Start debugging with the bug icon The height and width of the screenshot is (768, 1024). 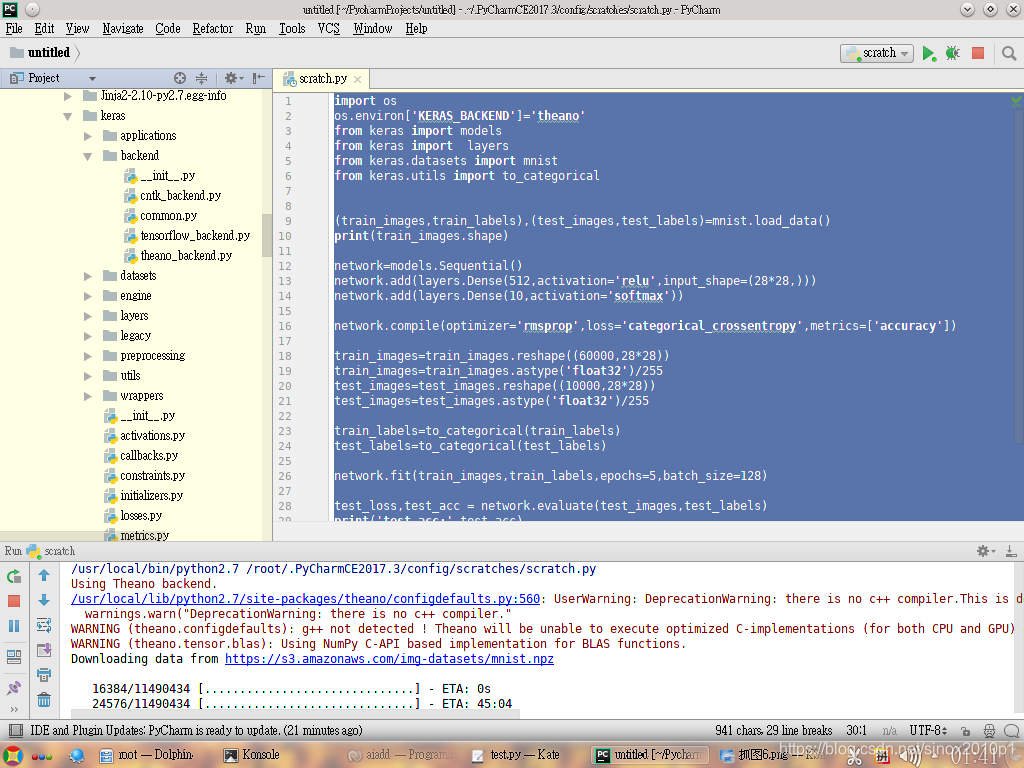953,54
